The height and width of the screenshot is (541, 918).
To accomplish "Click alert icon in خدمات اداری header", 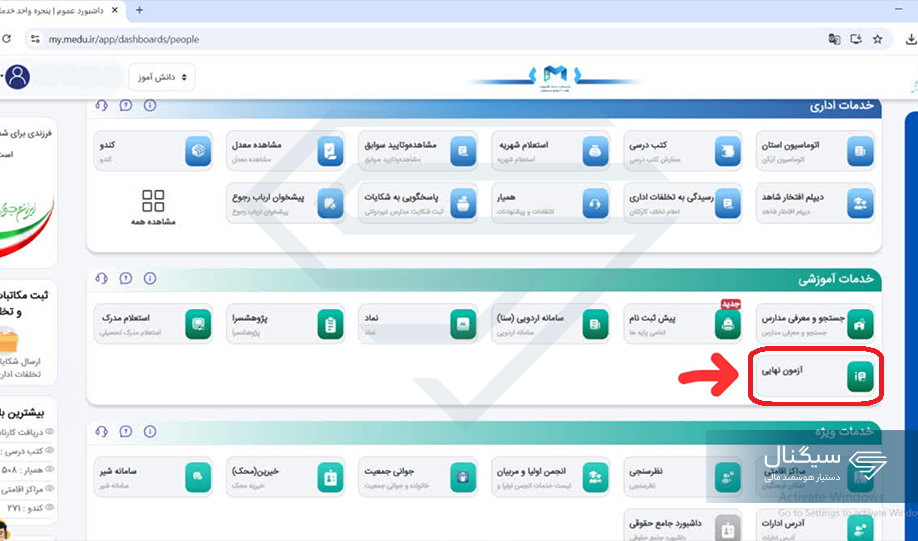I will (x=125, y=105).
